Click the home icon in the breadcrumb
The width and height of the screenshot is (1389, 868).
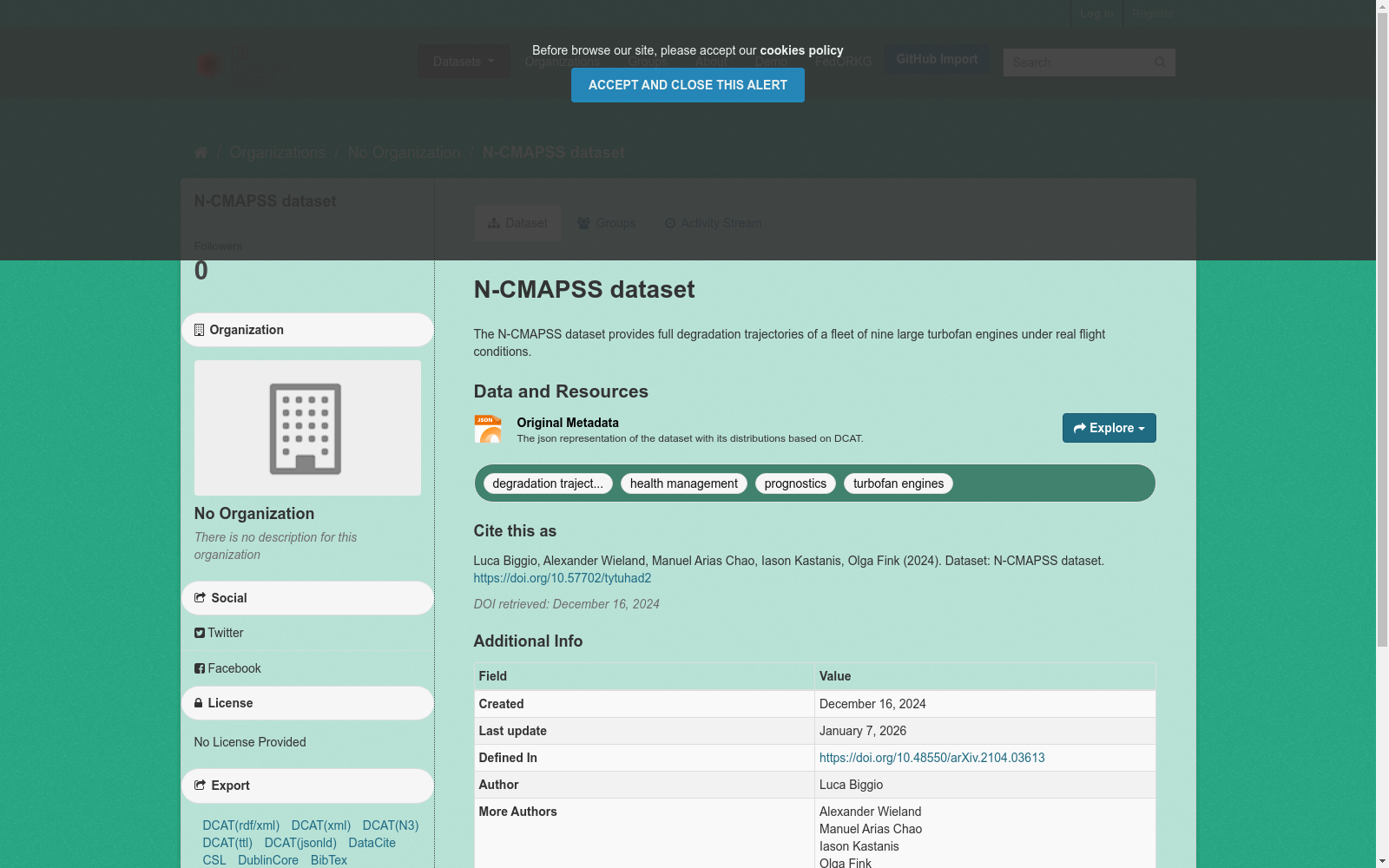(200, 152)
